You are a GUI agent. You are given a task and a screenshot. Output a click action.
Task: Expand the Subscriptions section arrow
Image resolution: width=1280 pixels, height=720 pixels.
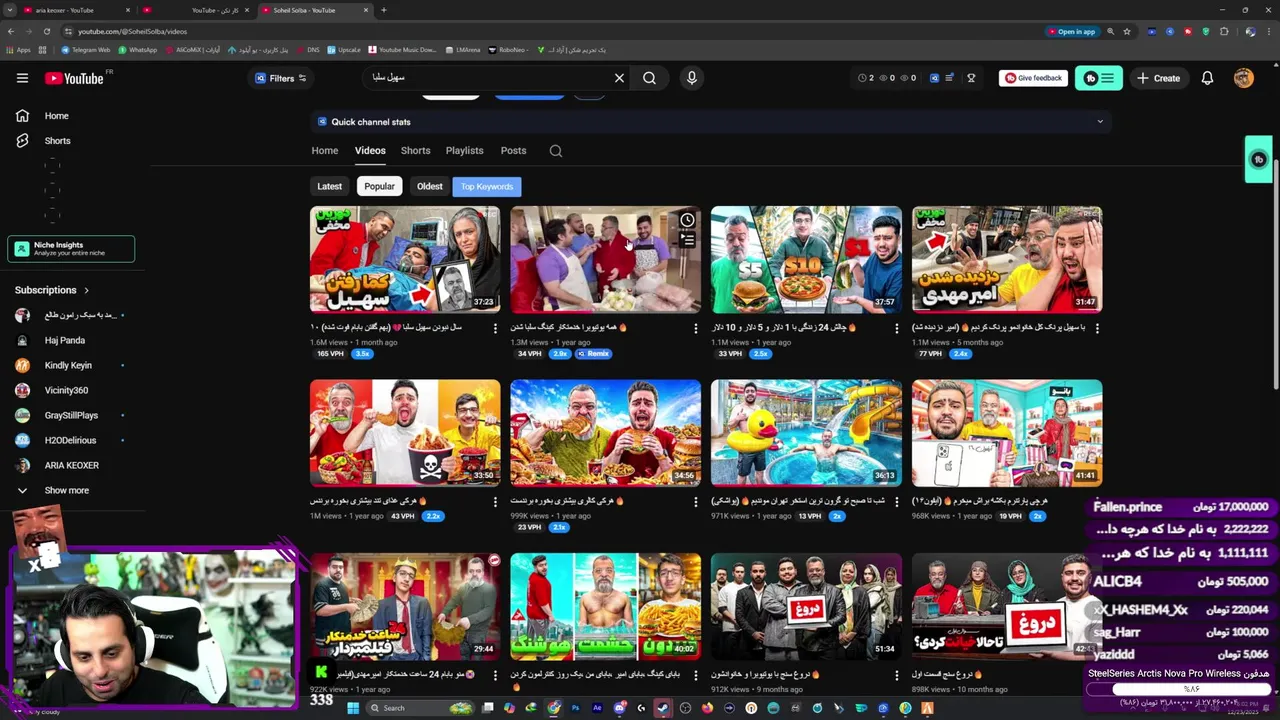pos(86,290)
